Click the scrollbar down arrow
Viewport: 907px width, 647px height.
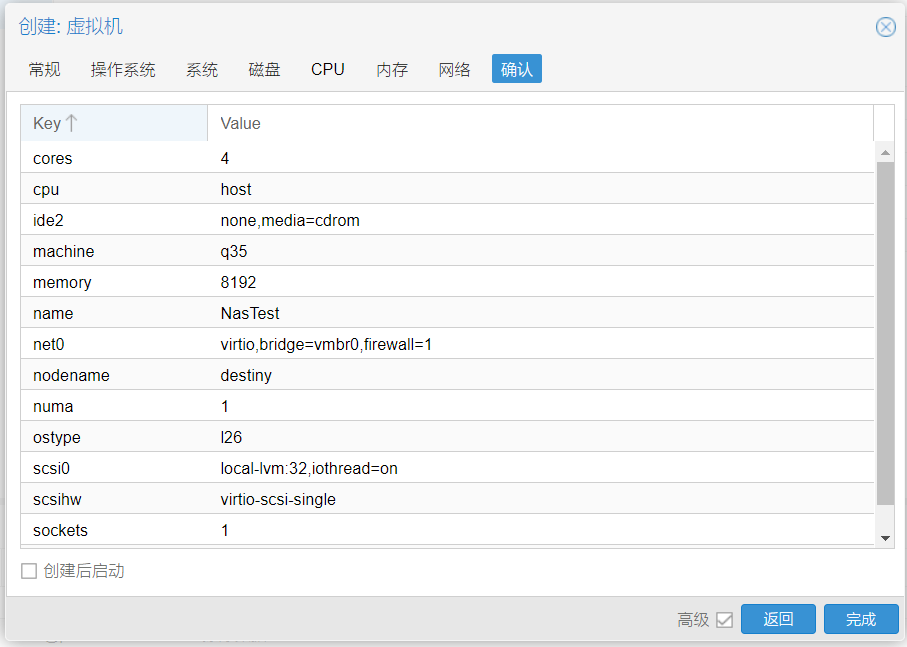pos(884,538)
